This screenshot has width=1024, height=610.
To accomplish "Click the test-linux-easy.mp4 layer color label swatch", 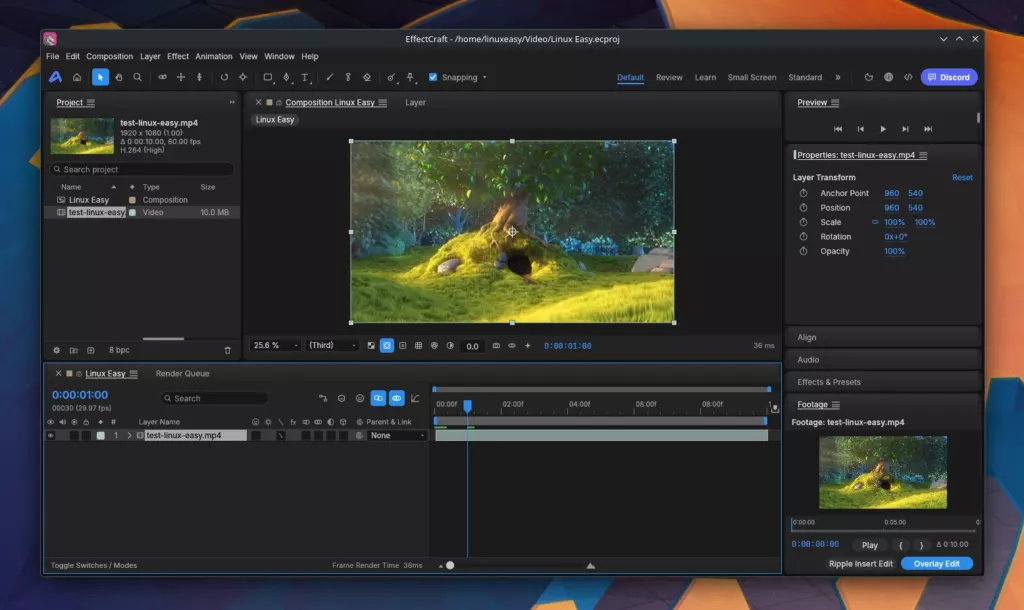I will point(101,435).
